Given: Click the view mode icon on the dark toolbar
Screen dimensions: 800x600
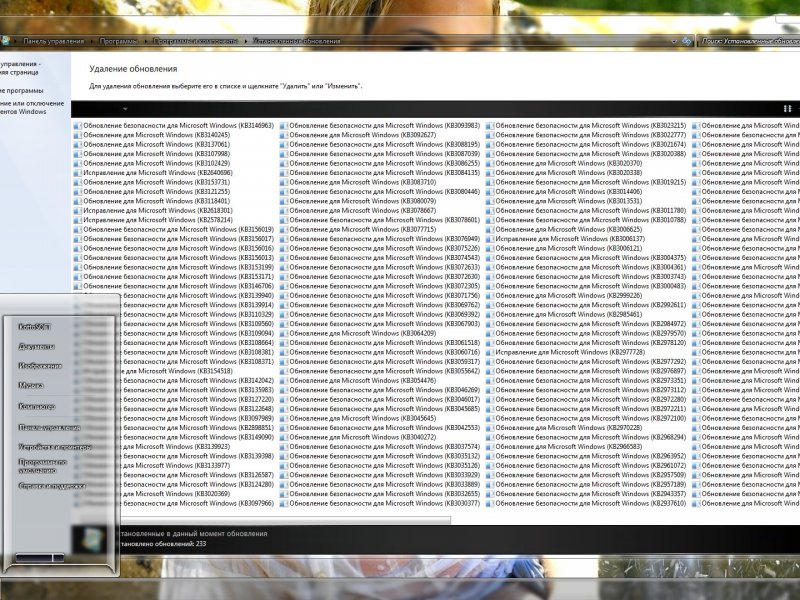Looking at the screenshot, I should [x=787, y=109].
